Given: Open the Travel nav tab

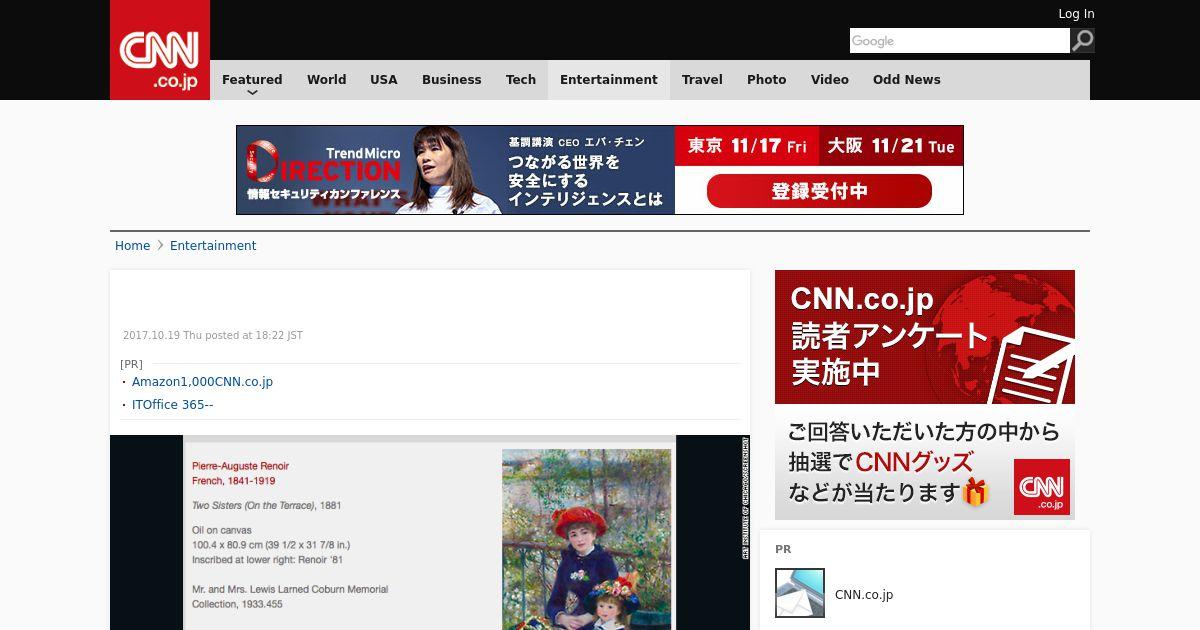Looking at the screenshot, I should pyautogui.click(x=702, y=80).
